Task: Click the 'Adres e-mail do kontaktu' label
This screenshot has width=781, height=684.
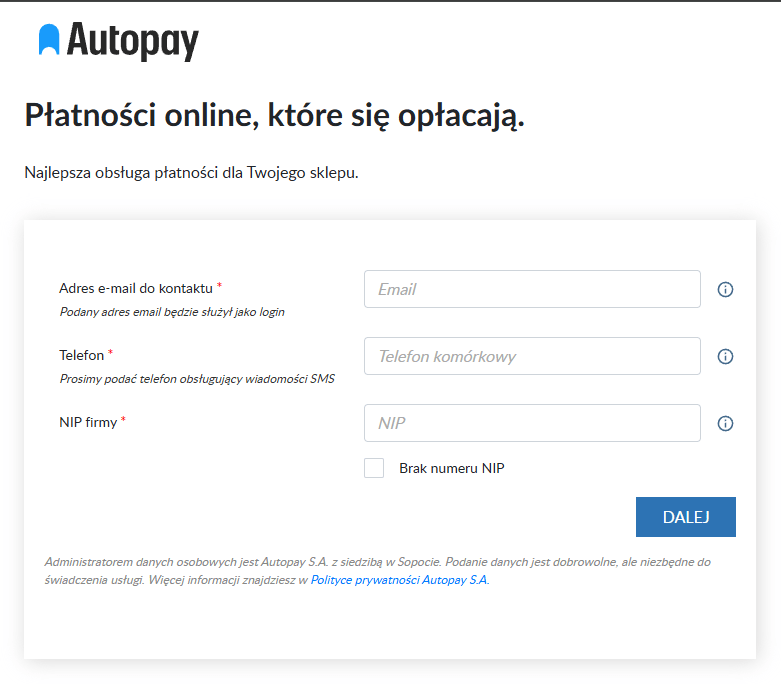Action: [136, 288]
